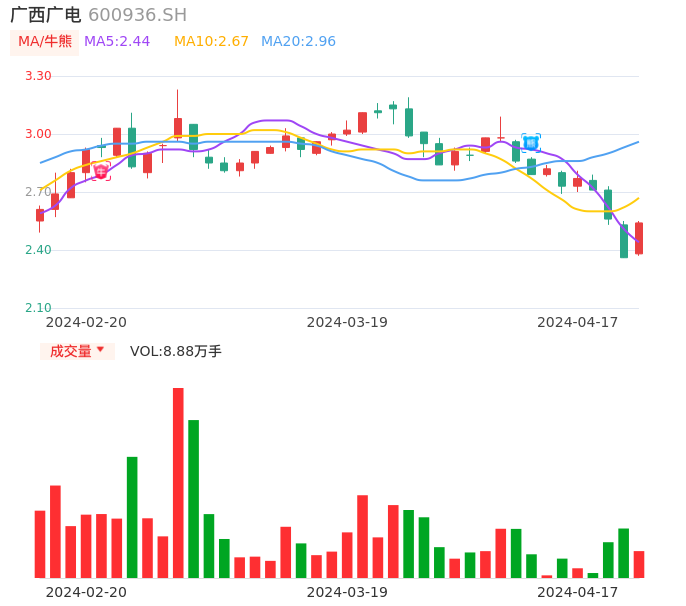Toggle the MA10 line legend
This screenshot has width=686, height=606.
click(x=211, y=42)
